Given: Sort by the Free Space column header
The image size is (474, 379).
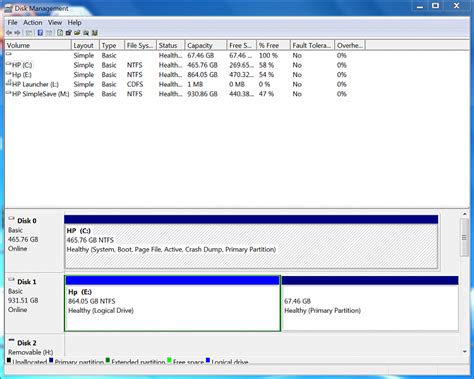Looking at the screenshot, I should [242, 45].
